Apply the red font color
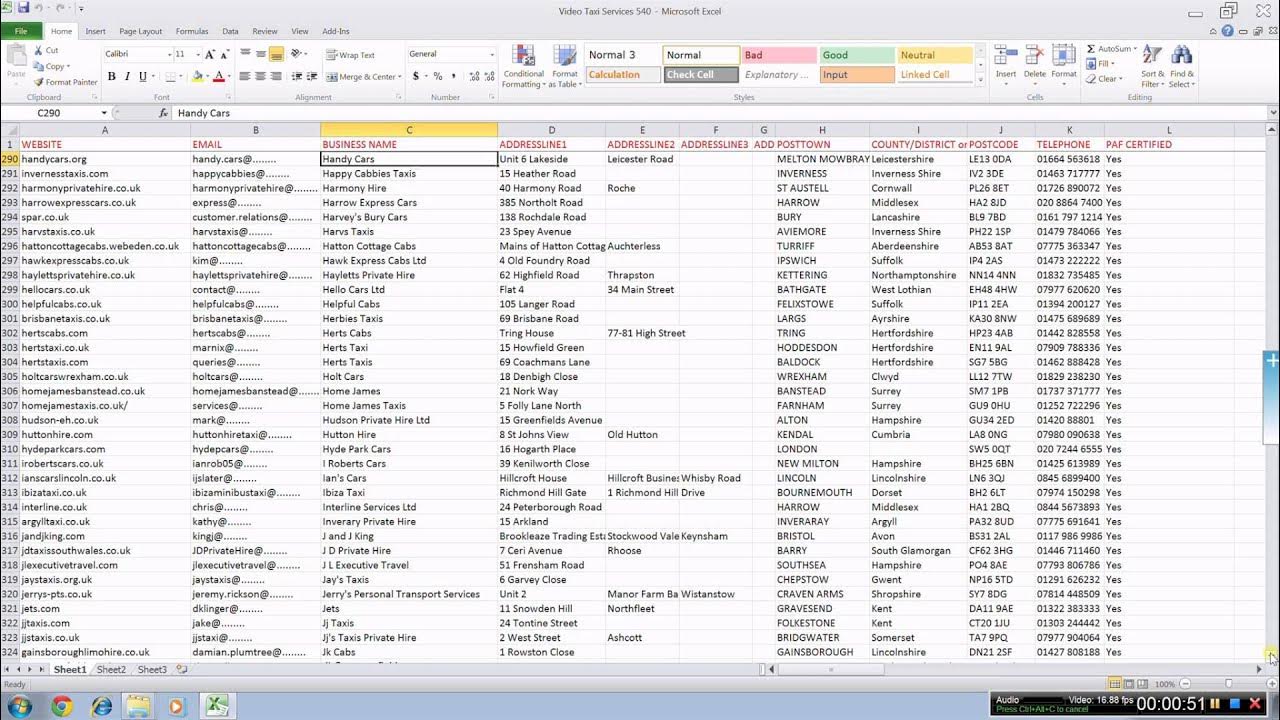This screenshot has width=1280, height=720. pyautogui.click(x=218, y=76)
